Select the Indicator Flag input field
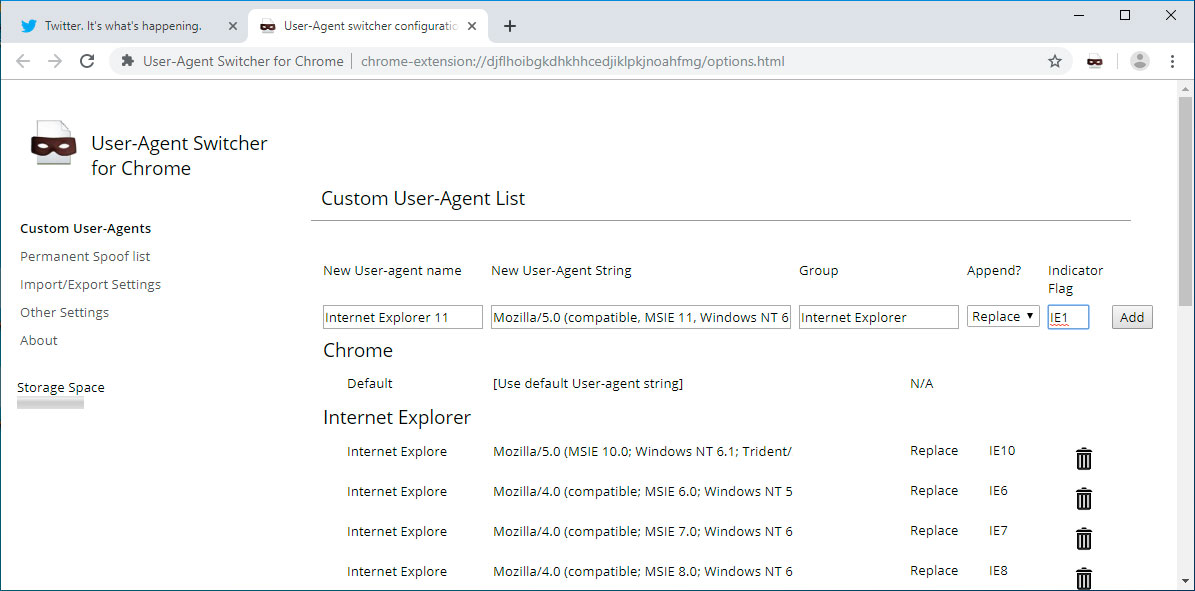 pyautogui.click(x=1068, y=317)
